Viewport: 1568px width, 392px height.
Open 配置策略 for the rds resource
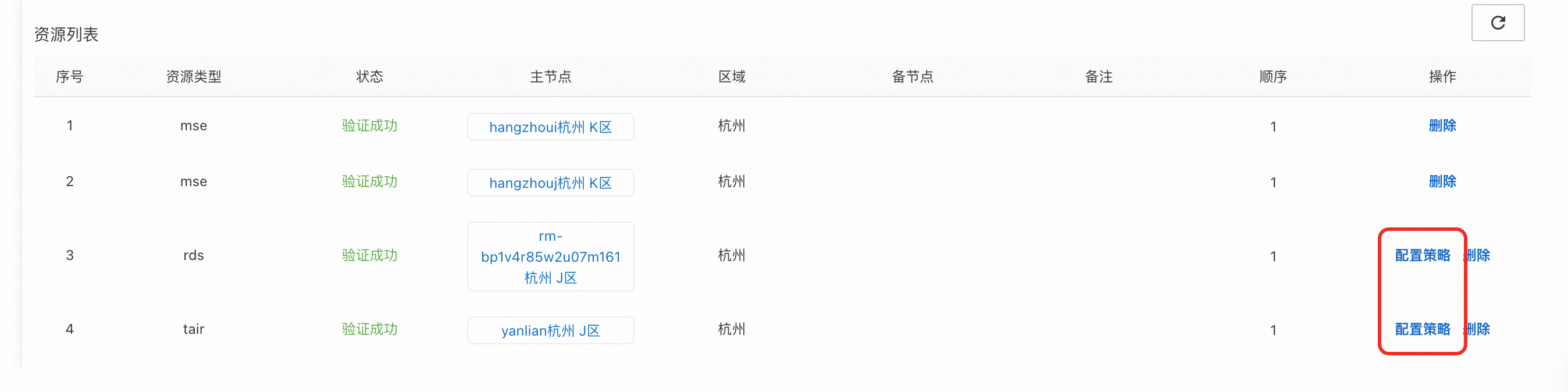(1423, 255)
